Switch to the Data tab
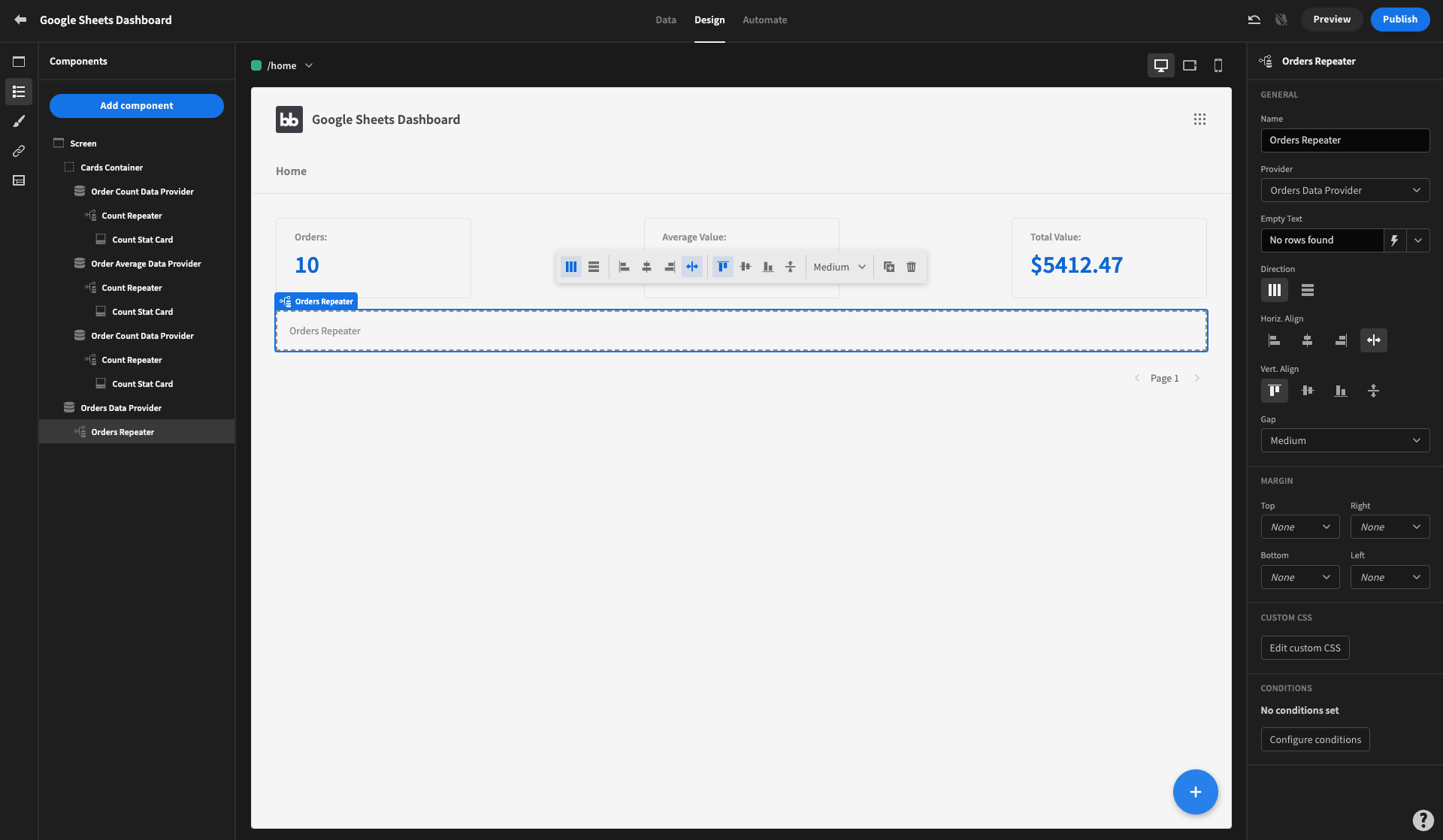1443x840 pixels. pos(666,20)
